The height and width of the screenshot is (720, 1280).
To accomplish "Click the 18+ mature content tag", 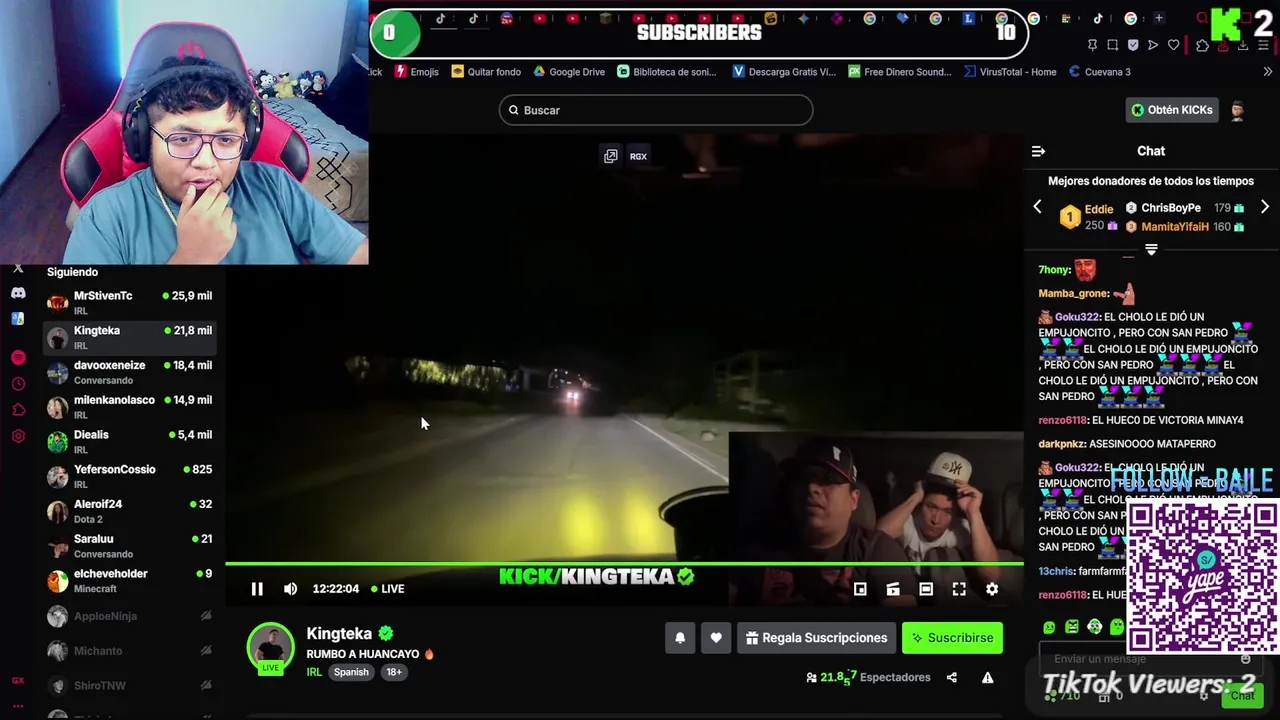I will (394, 672).
